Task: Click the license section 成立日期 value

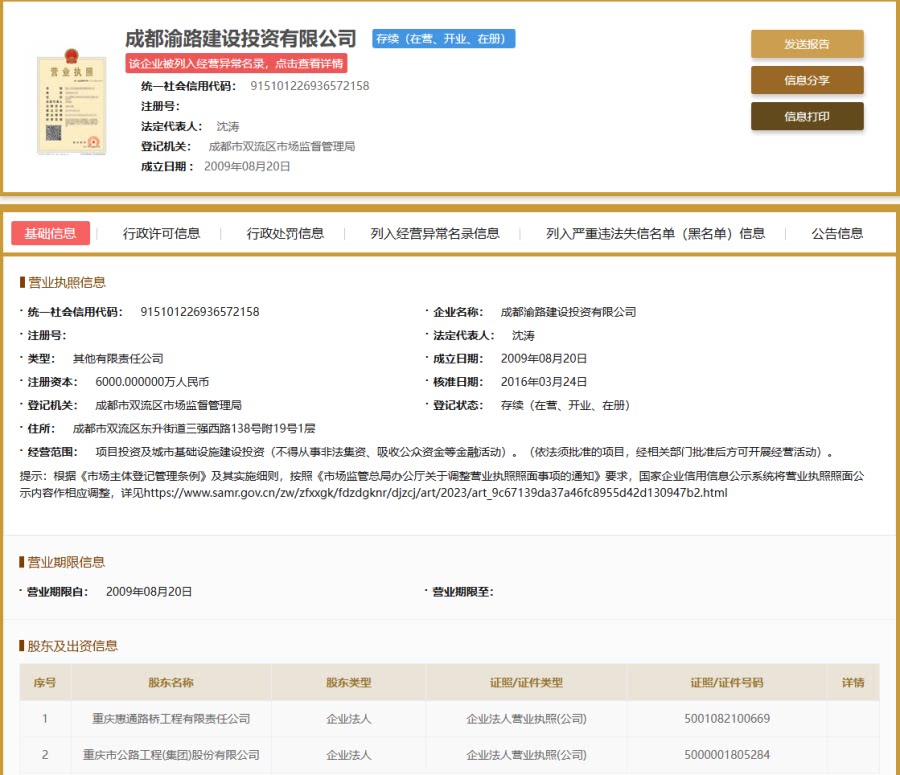Action: tap(544, 359)
